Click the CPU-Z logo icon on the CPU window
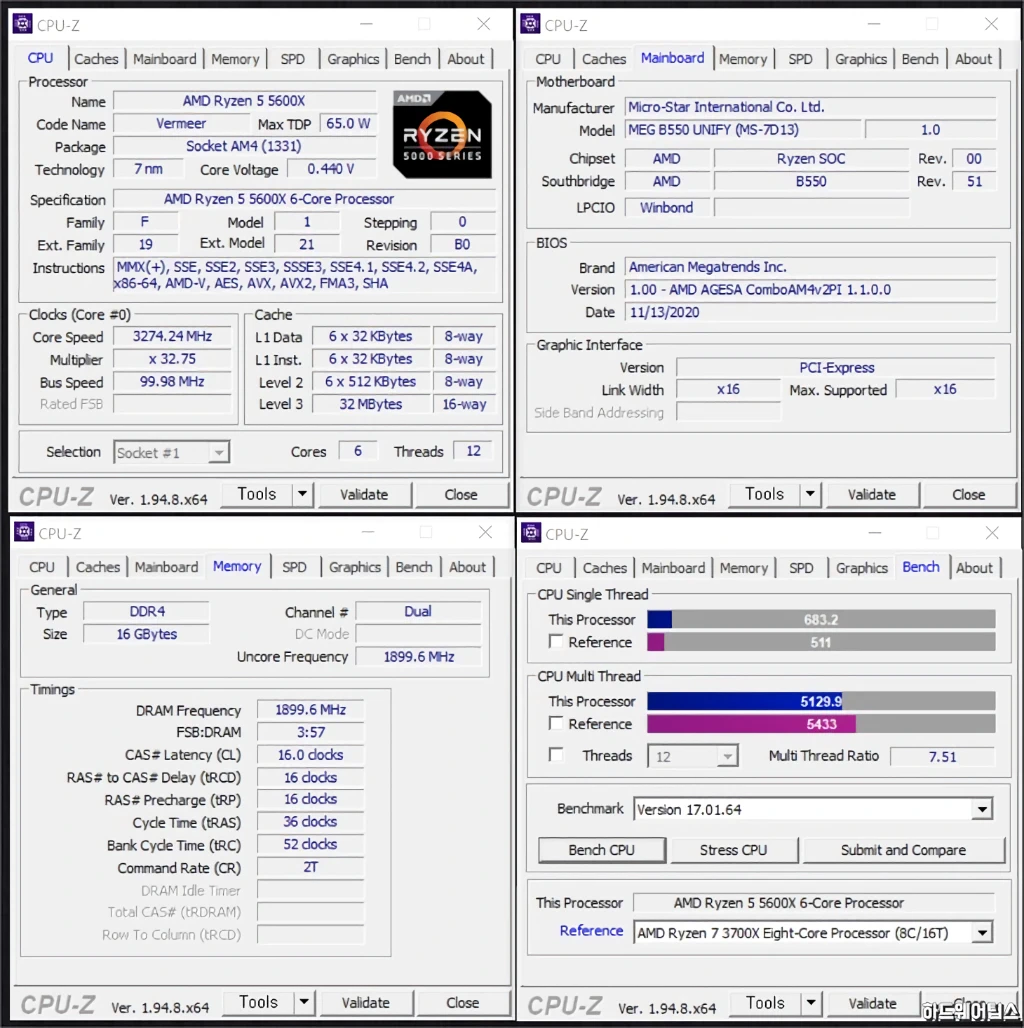1024x1028 pixels. 22,23
